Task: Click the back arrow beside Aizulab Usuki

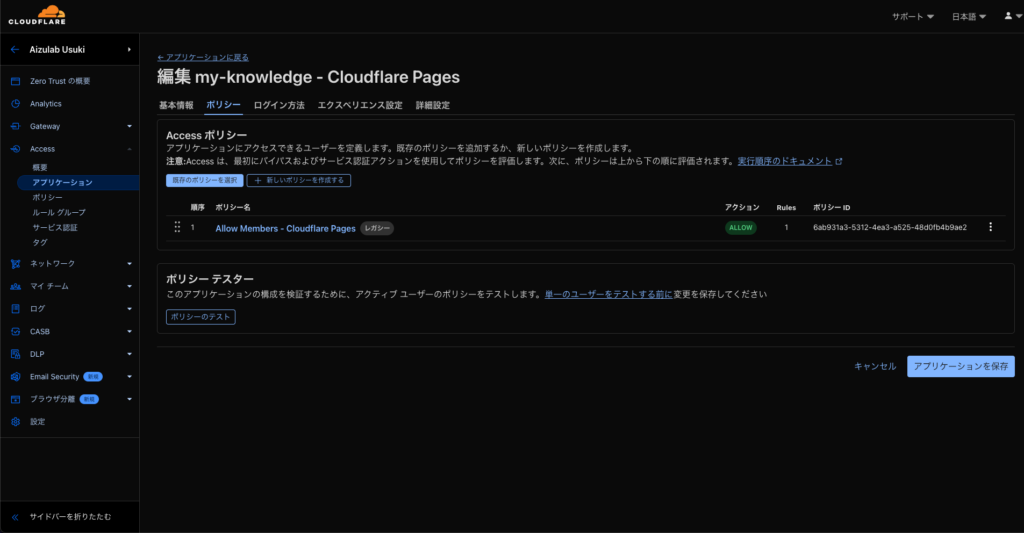Action: click(15, 50)
